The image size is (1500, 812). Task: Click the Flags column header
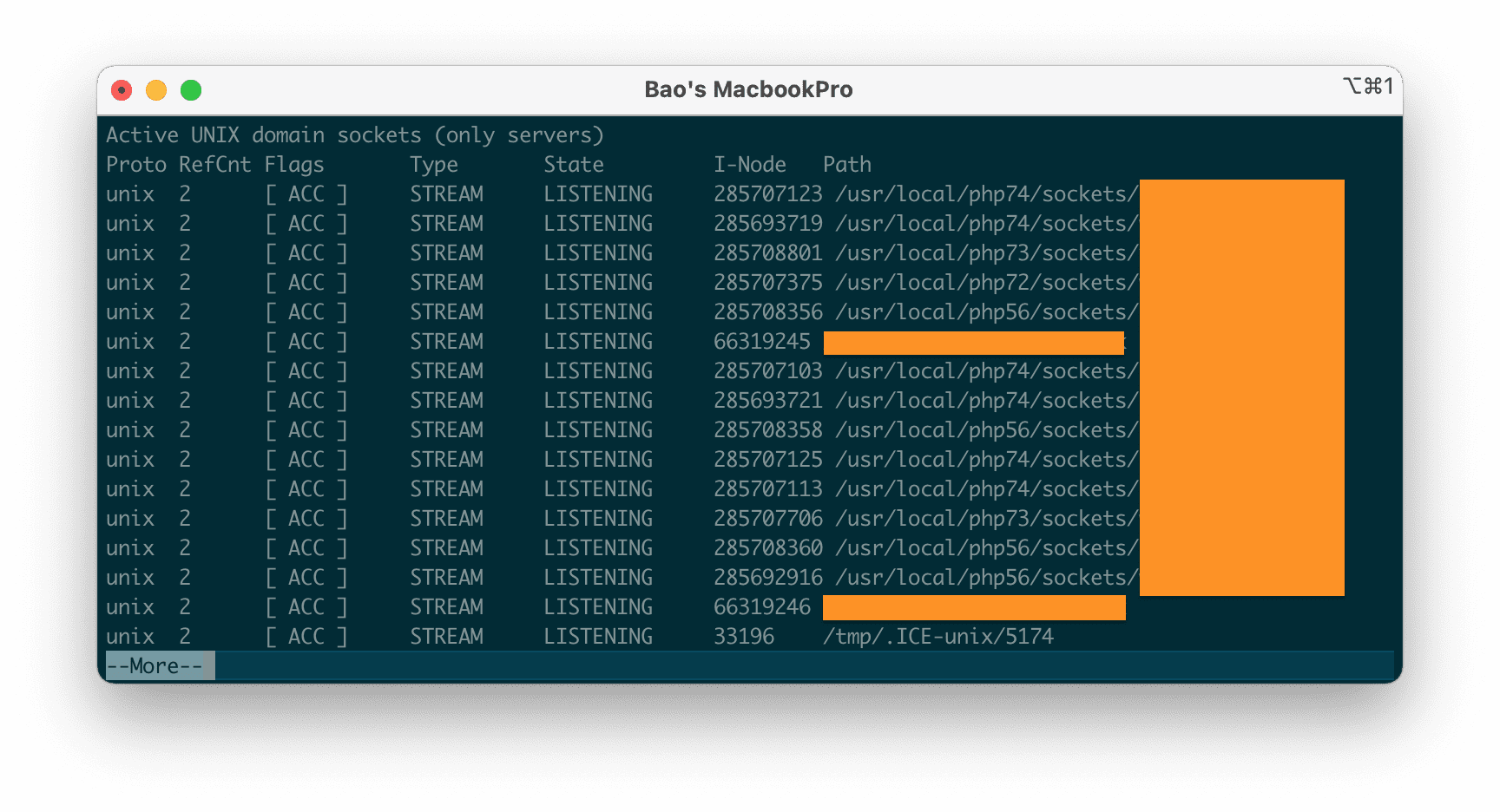point(294,164)
